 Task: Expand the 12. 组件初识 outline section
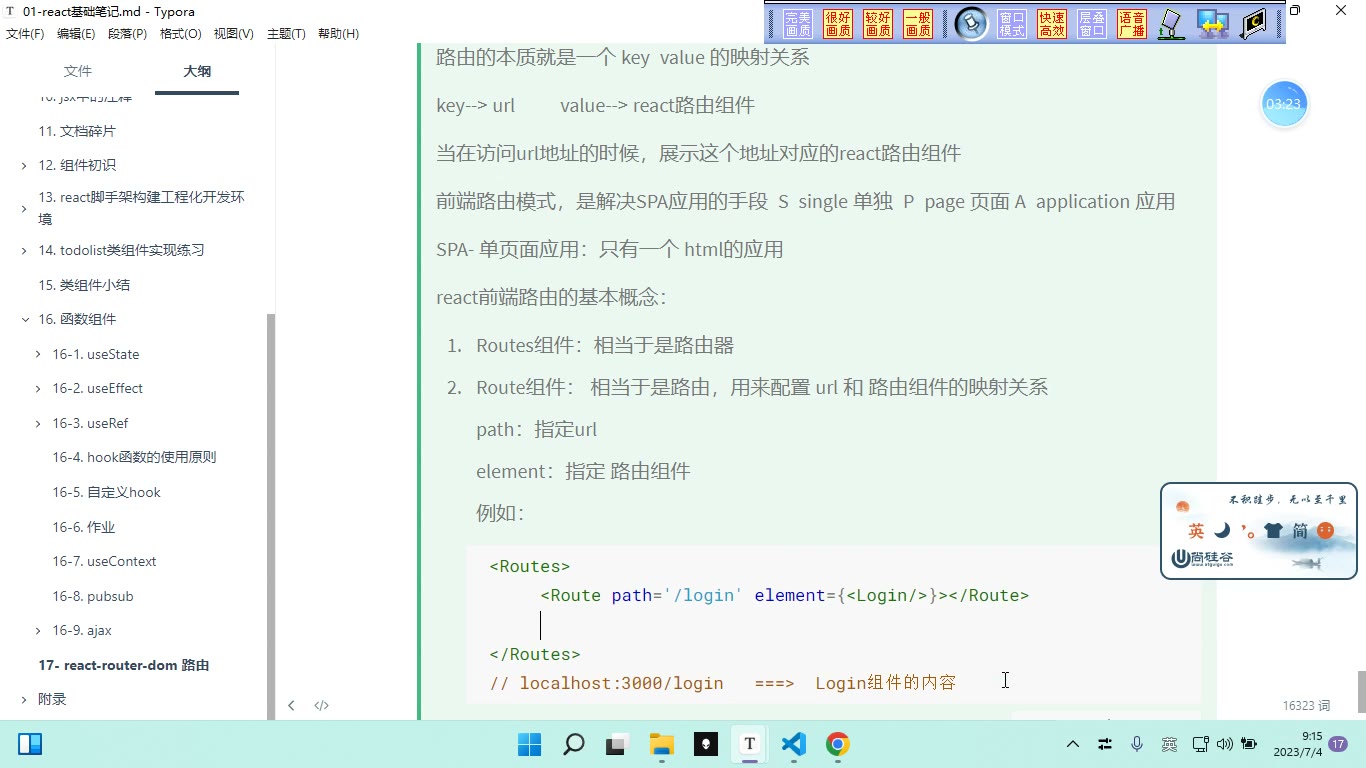[x=24, y=166]
